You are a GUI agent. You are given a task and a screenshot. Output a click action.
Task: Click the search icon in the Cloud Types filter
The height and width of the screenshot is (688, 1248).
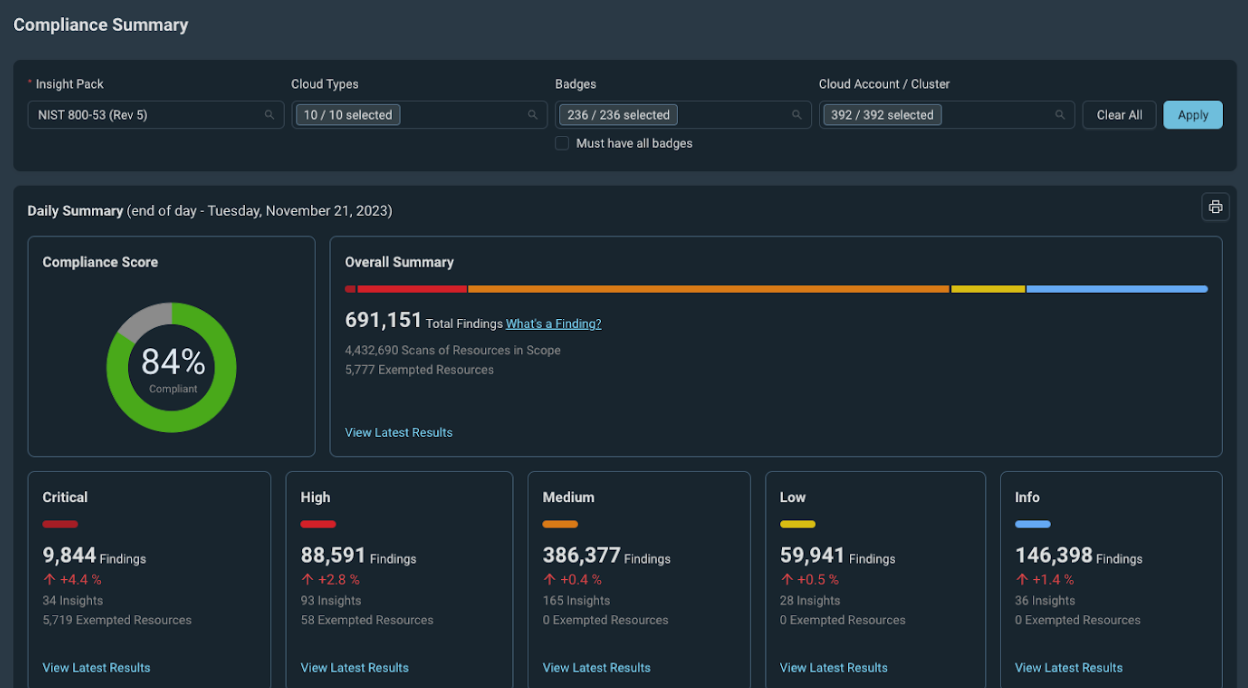[x=533, y=114]
